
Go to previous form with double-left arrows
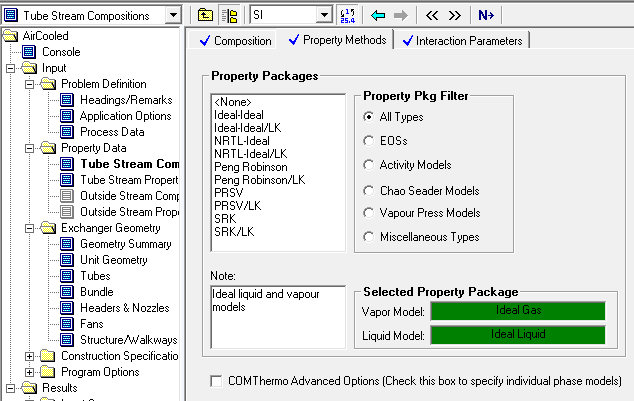point(432,14)
